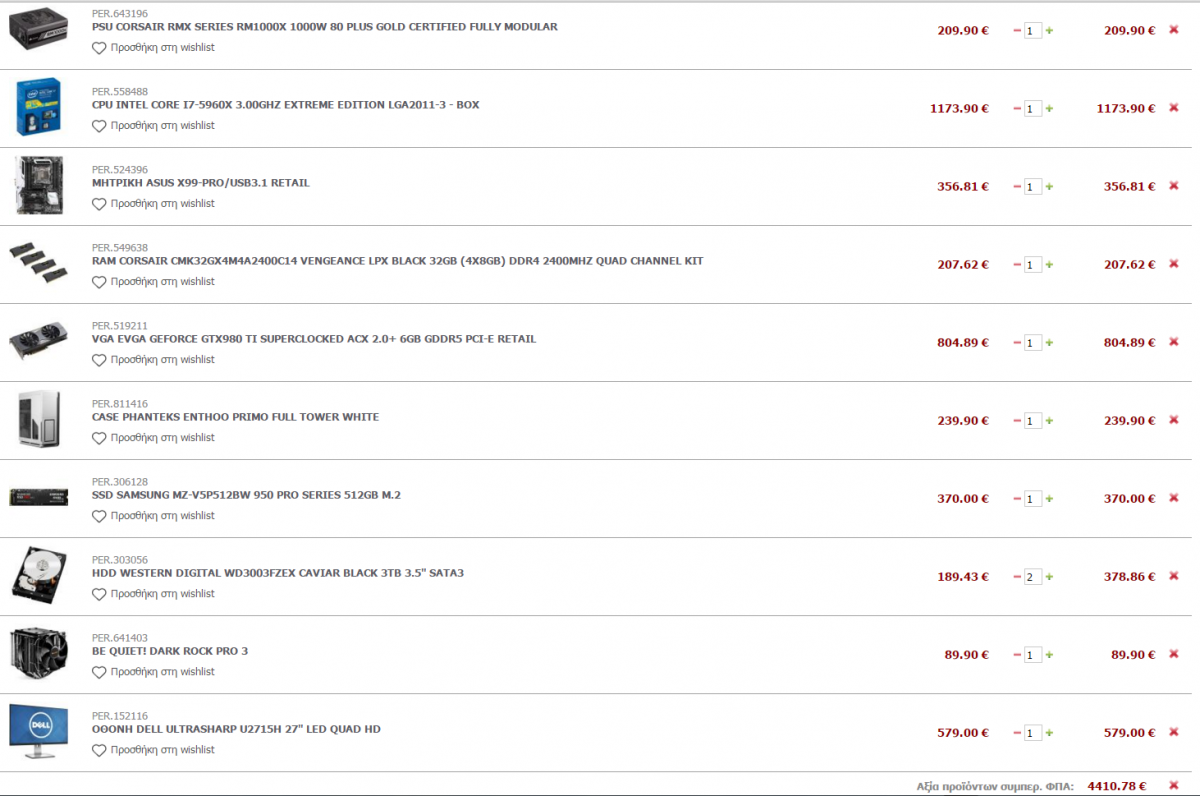
Task: Remove the Corsair RM1000X PSU from cart
Action: point(1174,30)
